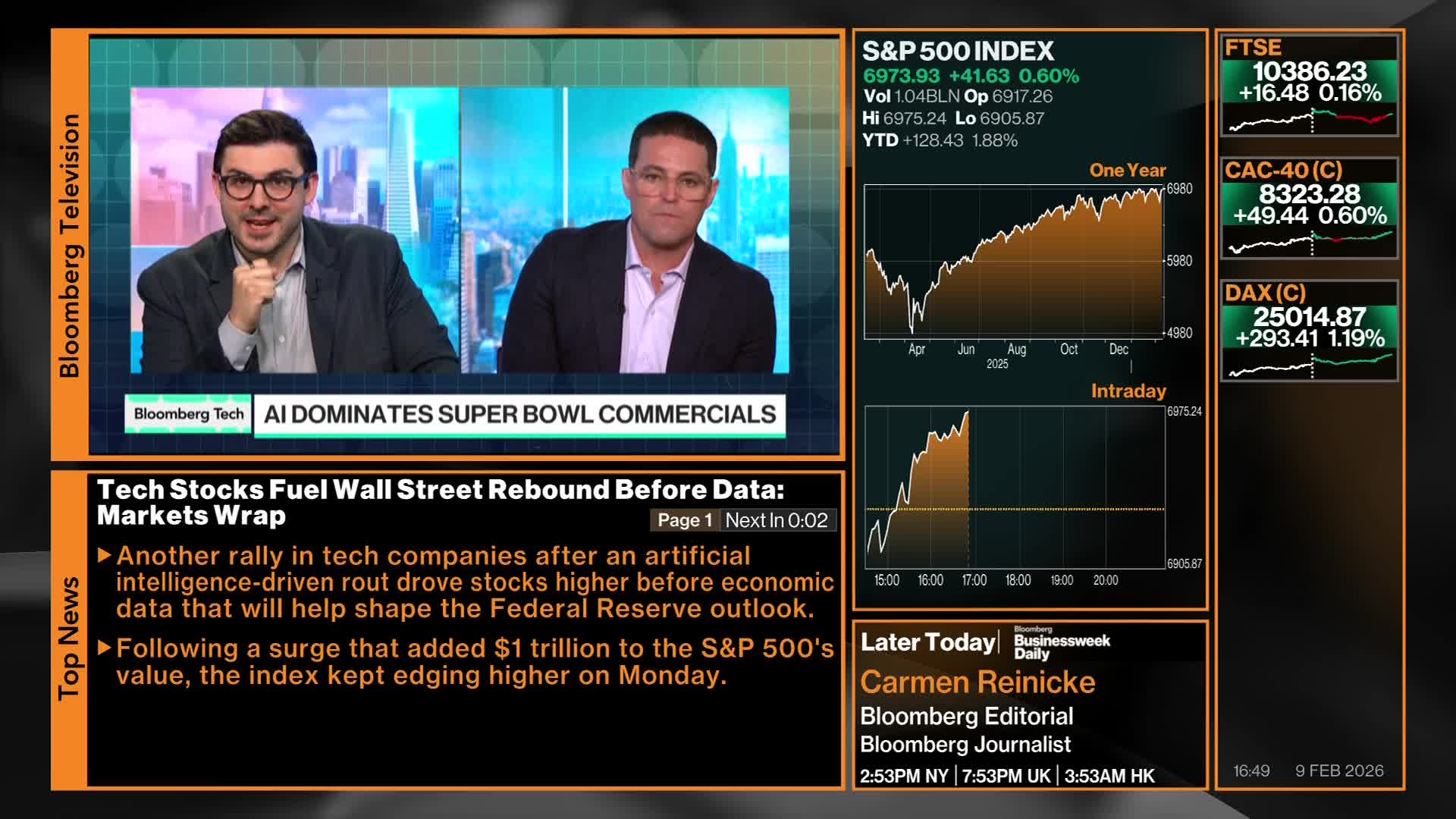Click the 17:00 marker on the intraday chart
Image resolution: width=1456 pixels, height=819 pixels.
974,580
